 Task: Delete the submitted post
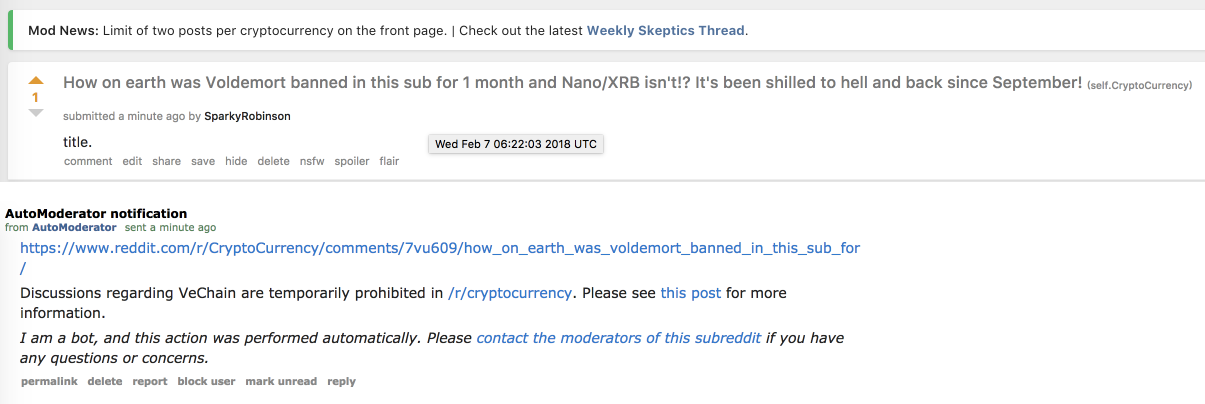tap(273, 161)
